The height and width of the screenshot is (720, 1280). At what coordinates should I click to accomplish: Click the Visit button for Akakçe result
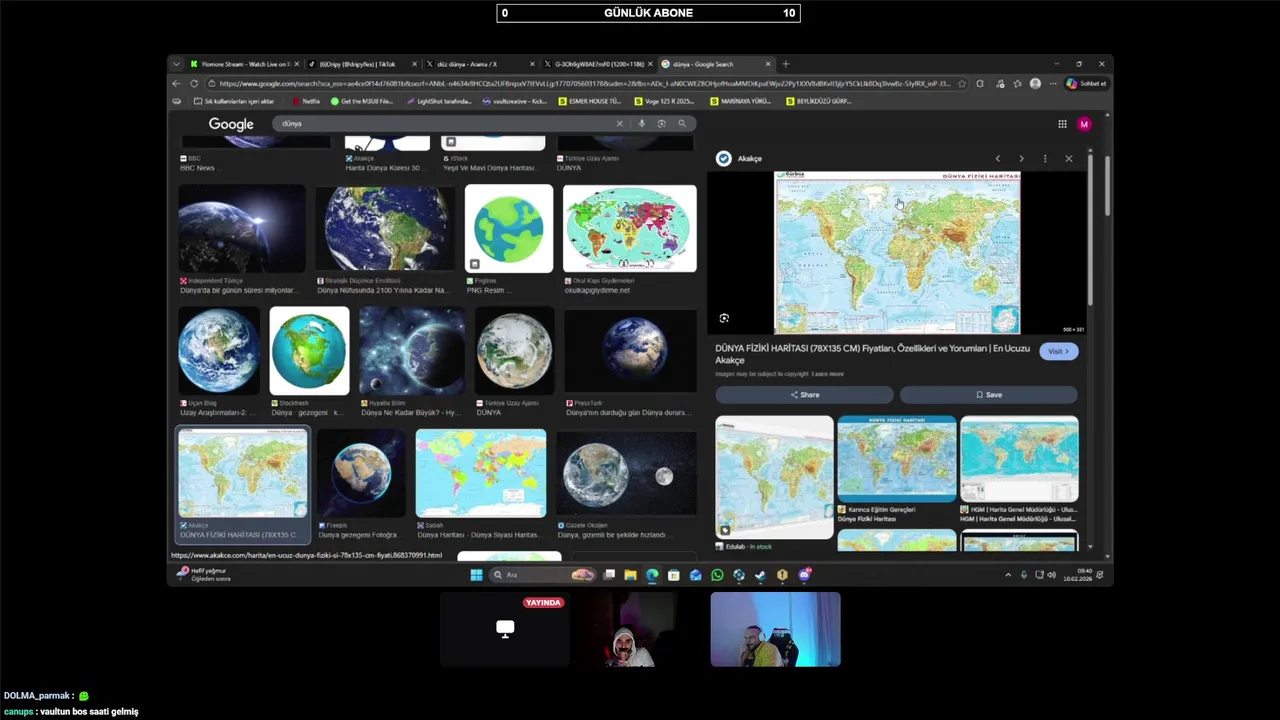1059,352
